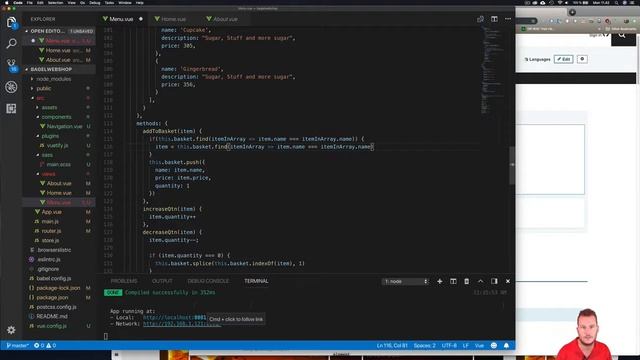This screenshot has width=640, height=360.
Task: Open router.js in the explorer tree
Action: (51, 231)
